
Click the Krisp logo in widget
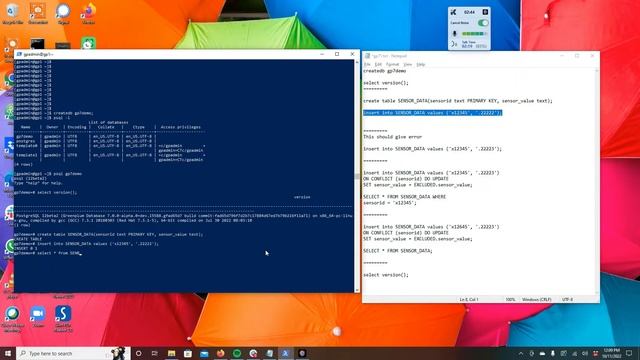tap(453, 12)
